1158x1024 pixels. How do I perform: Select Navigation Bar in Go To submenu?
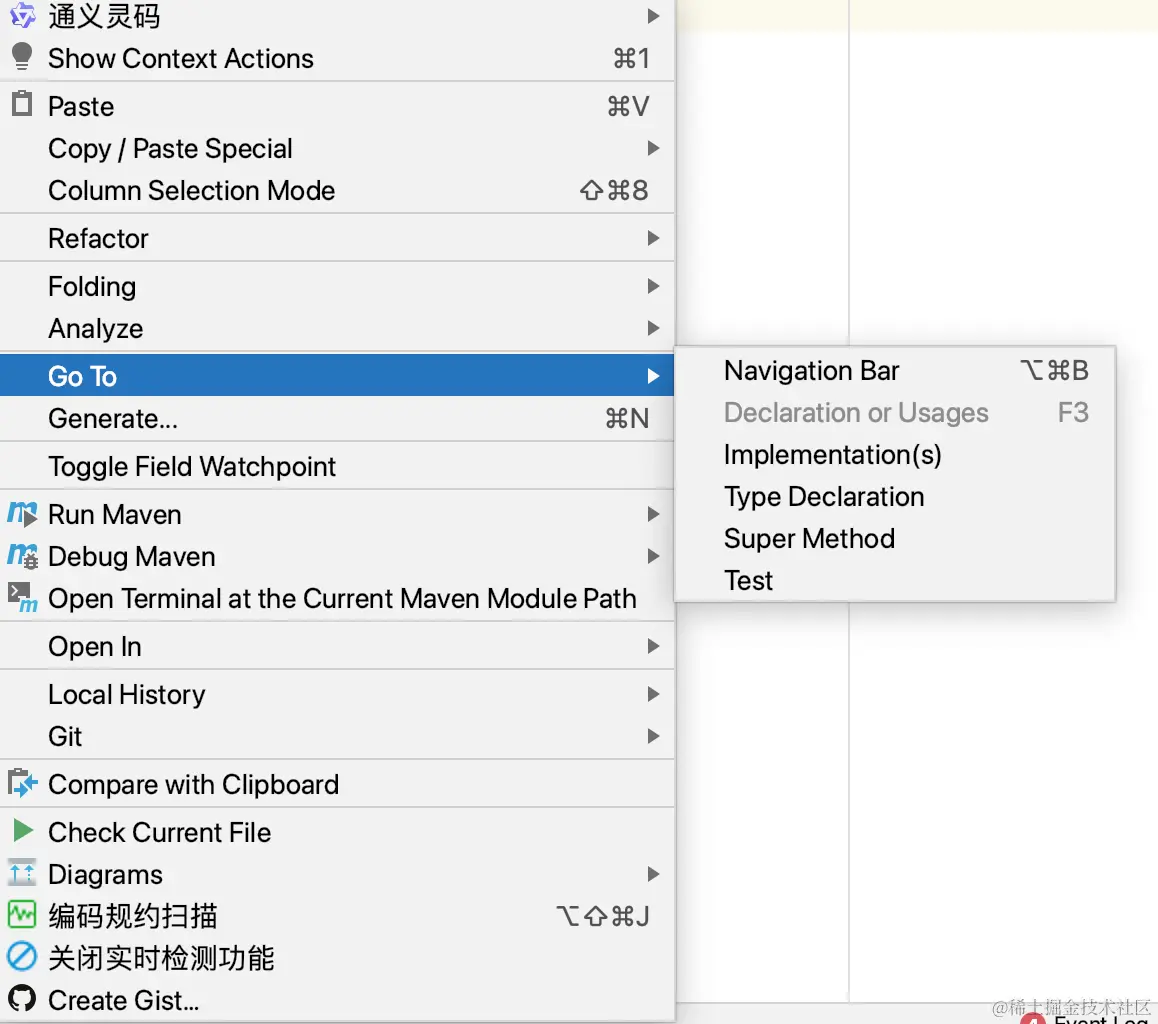pyautogui.click(x=894, y=371)
